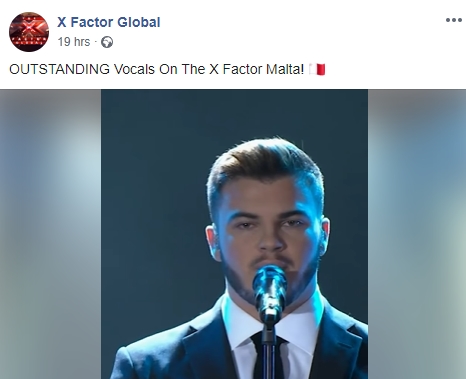Click the globe public privacy icon
This screenshot has height=379, width=466.
point(107,42)
